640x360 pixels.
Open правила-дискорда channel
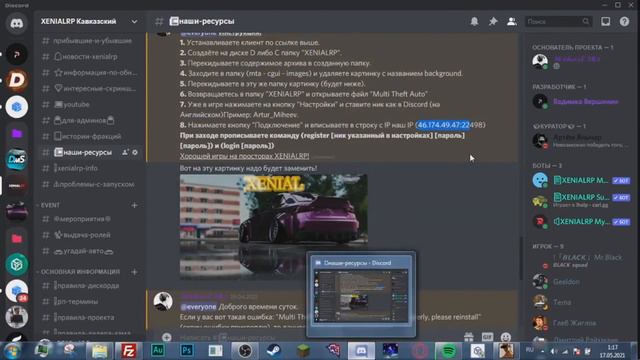[x=90, y=285]
